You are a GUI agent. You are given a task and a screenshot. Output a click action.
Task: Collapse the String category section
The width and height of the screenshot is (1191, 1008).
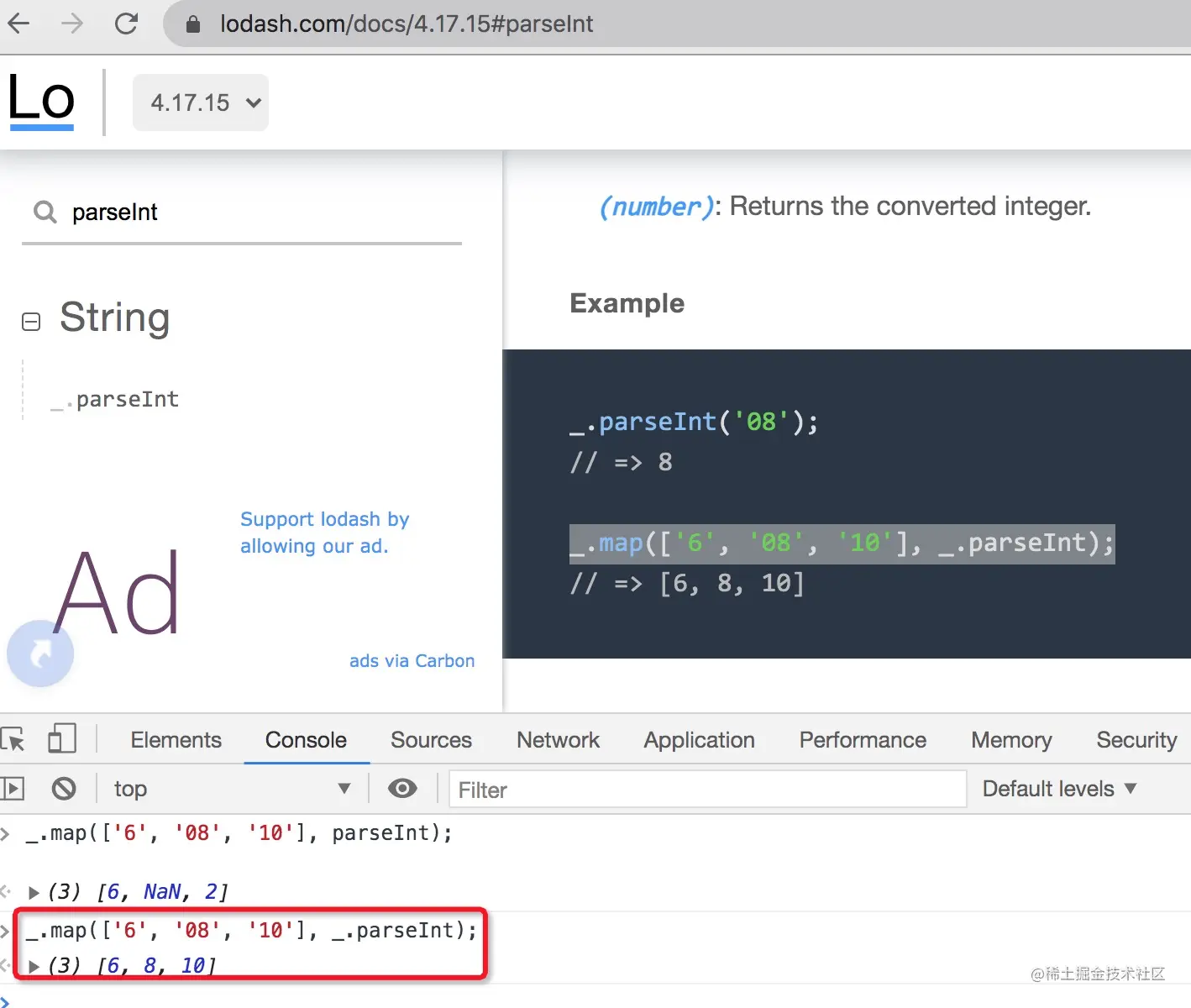point(31,322)
